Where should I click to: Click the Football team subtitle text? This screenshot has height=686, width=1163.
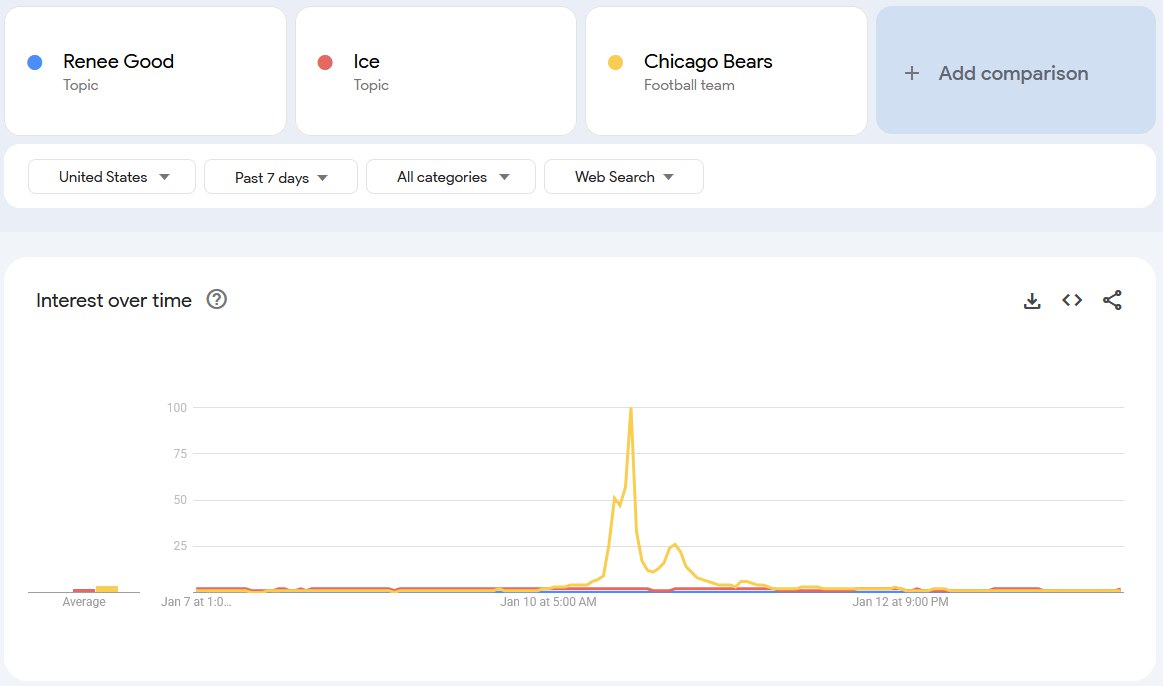689,85
